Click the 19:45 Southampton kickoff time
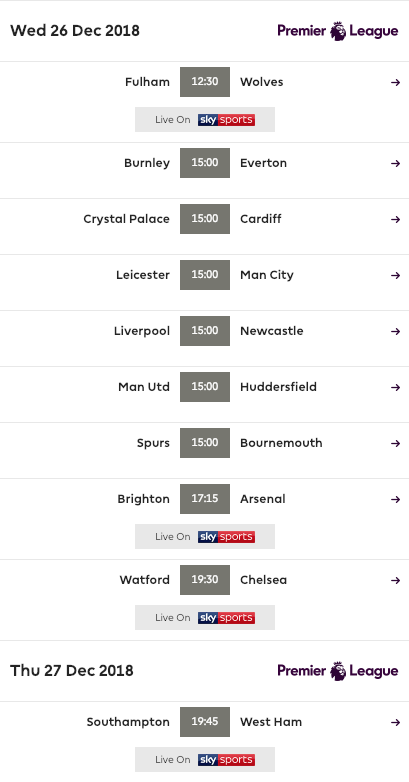The image size is (409, 782). (x=205, y=722)
